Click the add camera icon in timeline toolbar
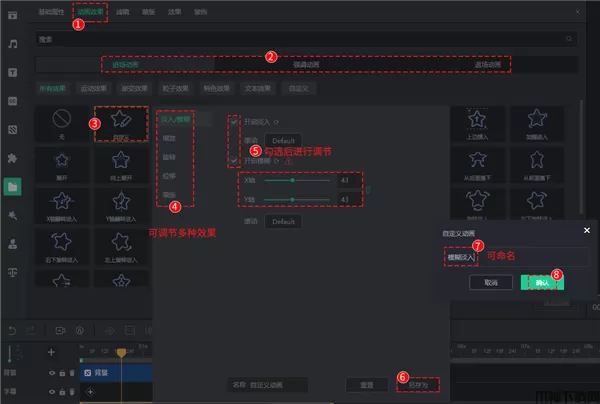The width and height of the screenshot is (600, 404). click(60, 331)
